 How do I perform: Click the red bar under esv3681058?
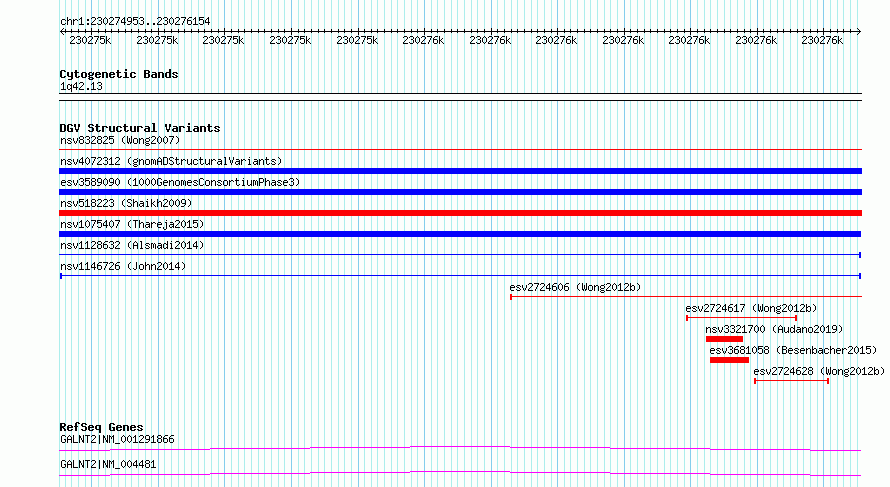tap(729, 360)
